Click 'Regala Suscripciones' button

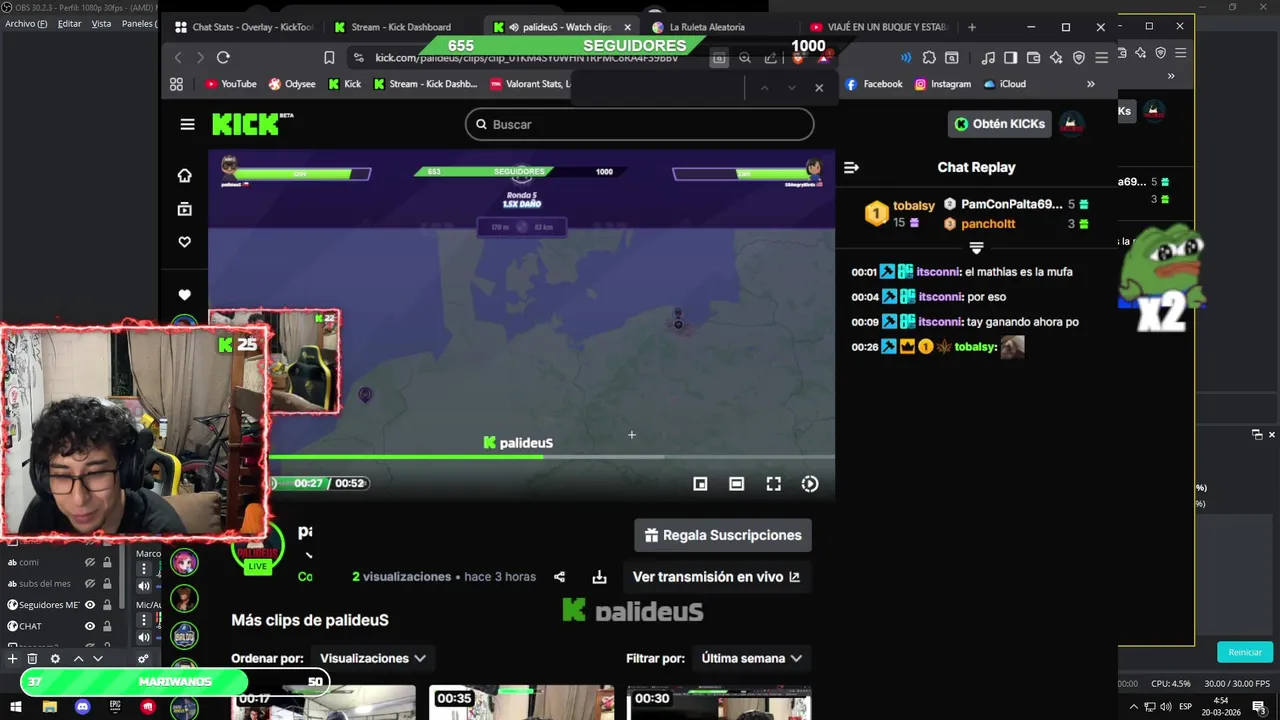click(723, 535)
